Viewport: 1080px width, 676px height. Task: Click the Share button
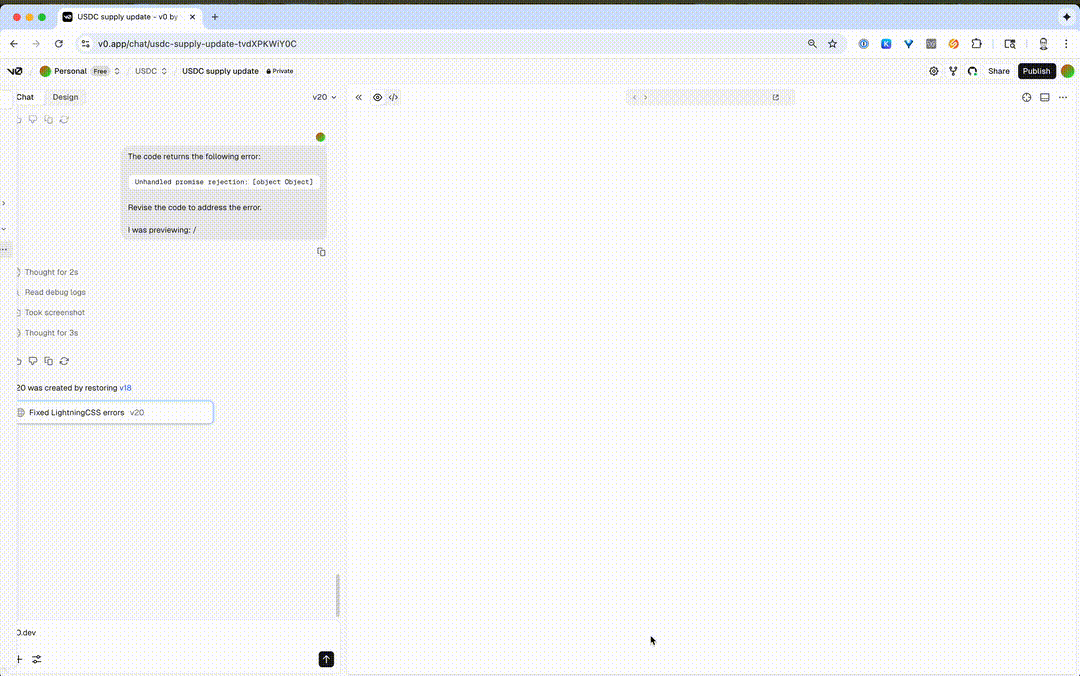pyautogui.click(x=998, y=71)
